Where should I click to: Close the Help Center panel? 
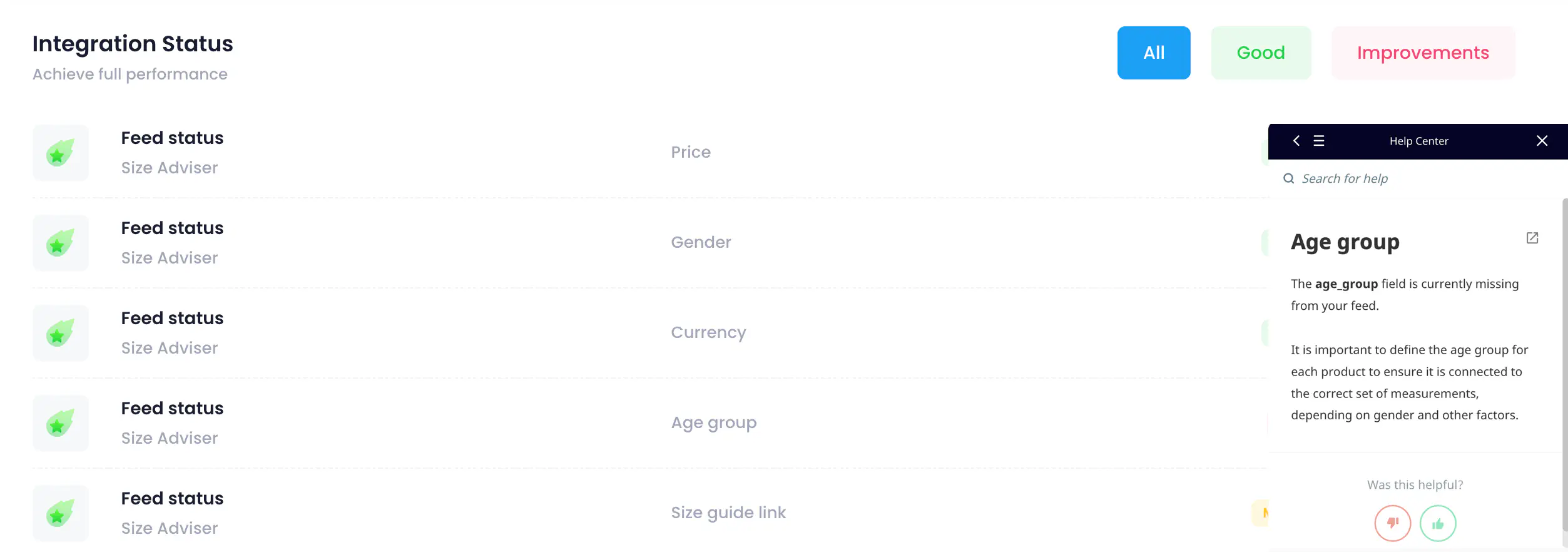1542,141
